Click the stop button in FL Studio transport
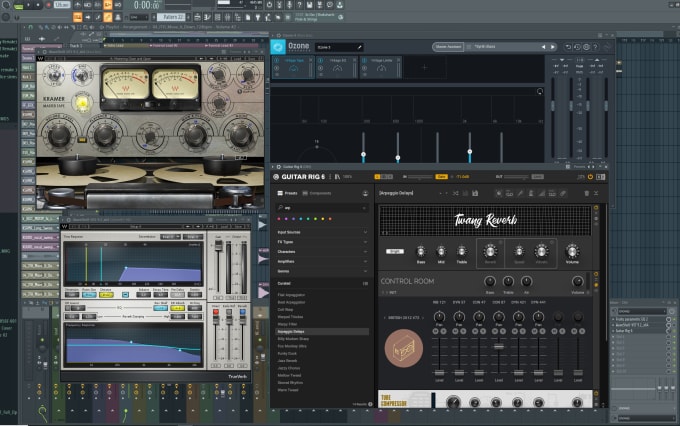Screen dimensions: 680x426 click(x=38, y=5)
